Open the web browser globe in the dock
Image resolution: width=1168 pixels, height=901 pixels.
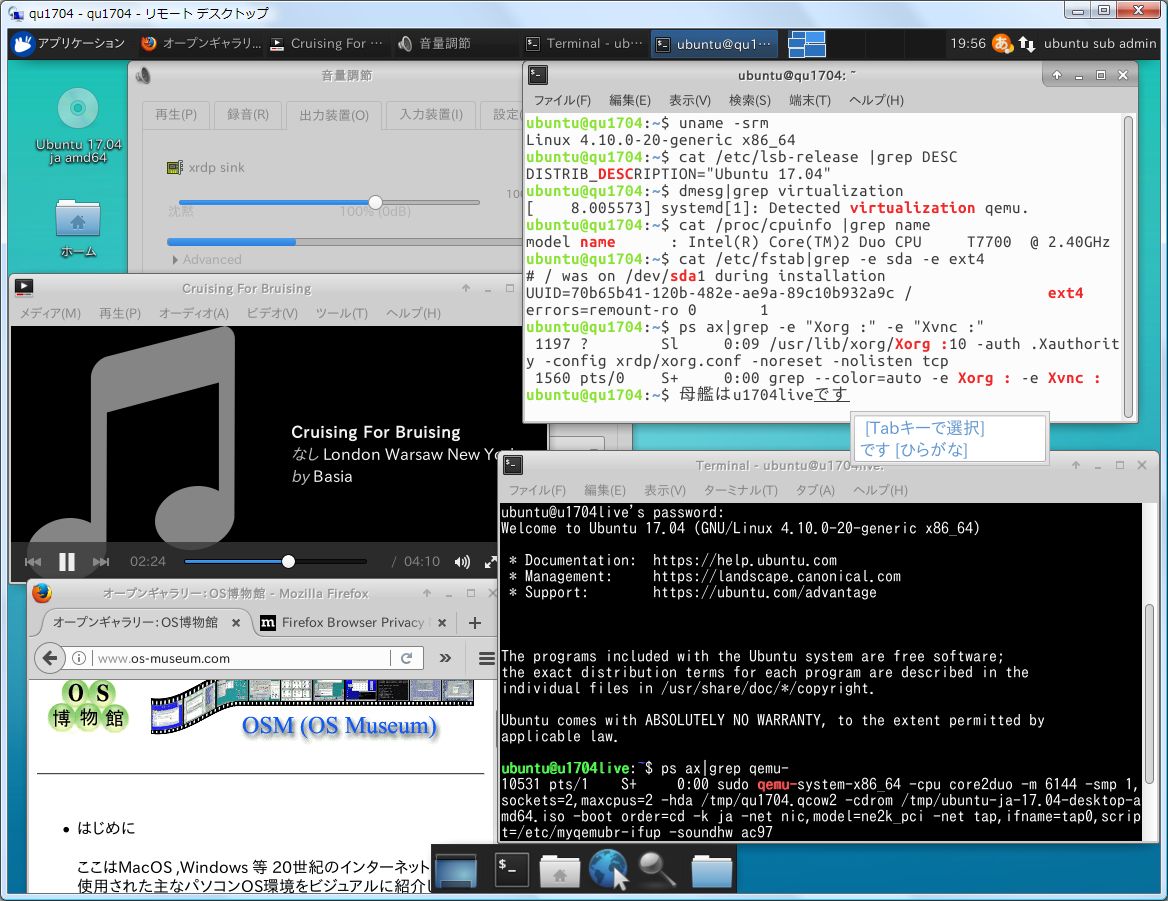608,870
